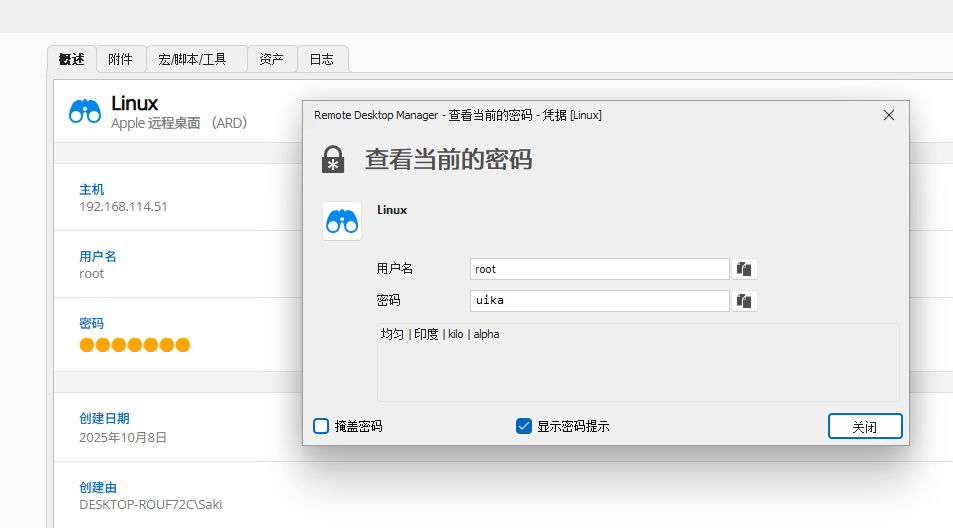Click the 查看当前的密码 dialog heading
Screen dimensions: 953x528
coord(449,160)
